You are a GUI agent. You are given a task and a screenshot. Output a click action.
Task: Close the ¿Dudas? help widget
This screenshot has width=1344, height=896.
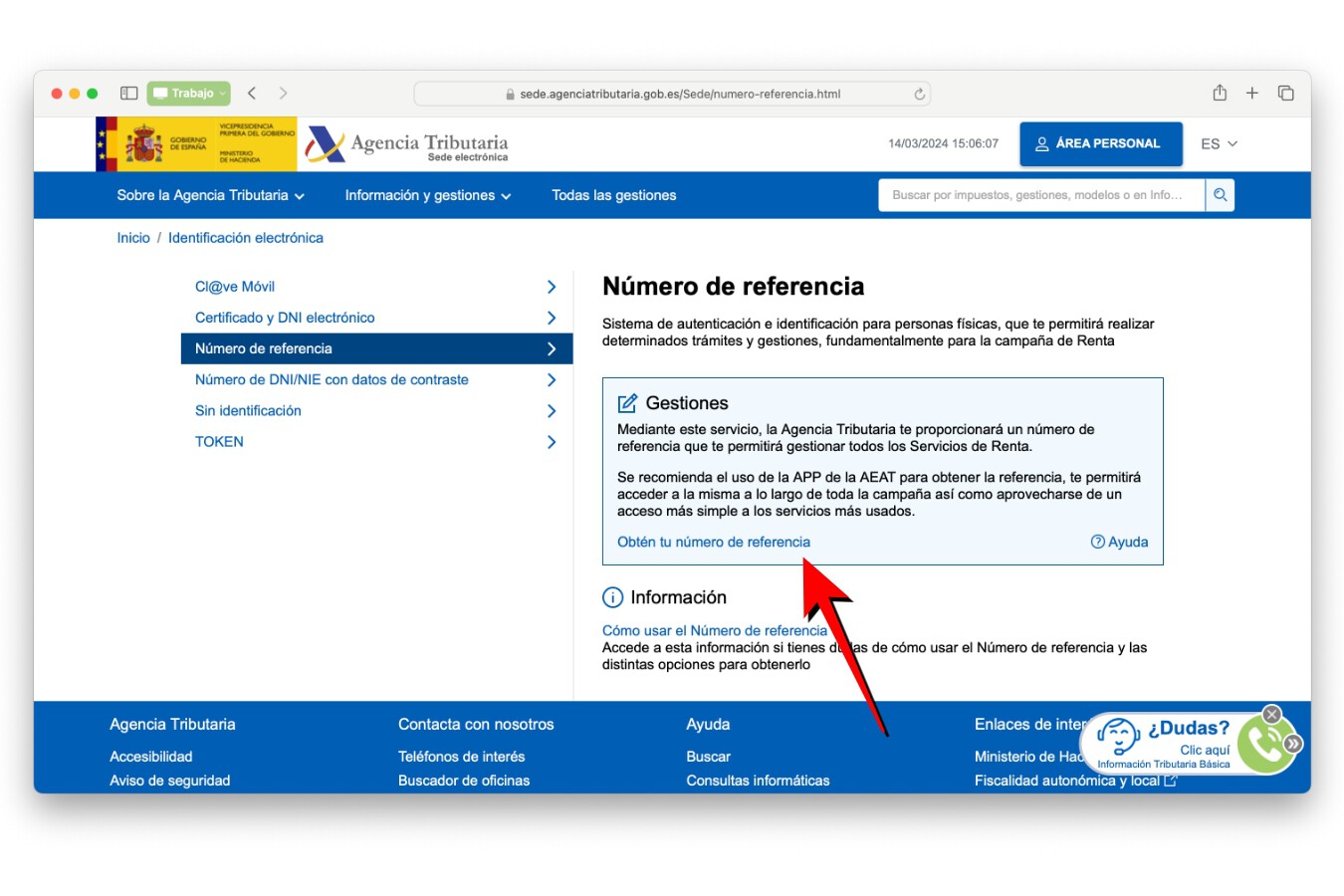pos(1271,714)
